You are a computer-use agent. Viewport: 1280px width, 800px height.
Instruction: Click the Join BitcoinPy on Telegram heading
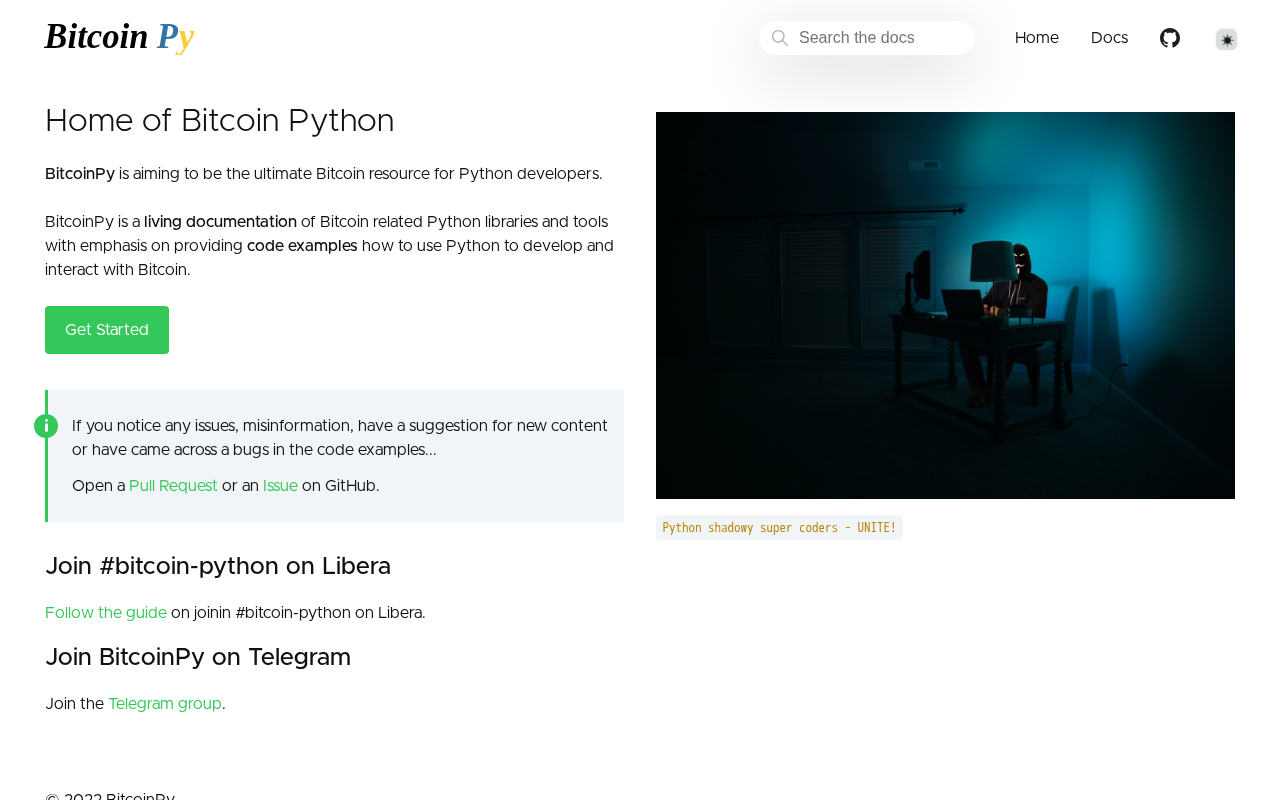pyautogui.click(x=198, y=657)
